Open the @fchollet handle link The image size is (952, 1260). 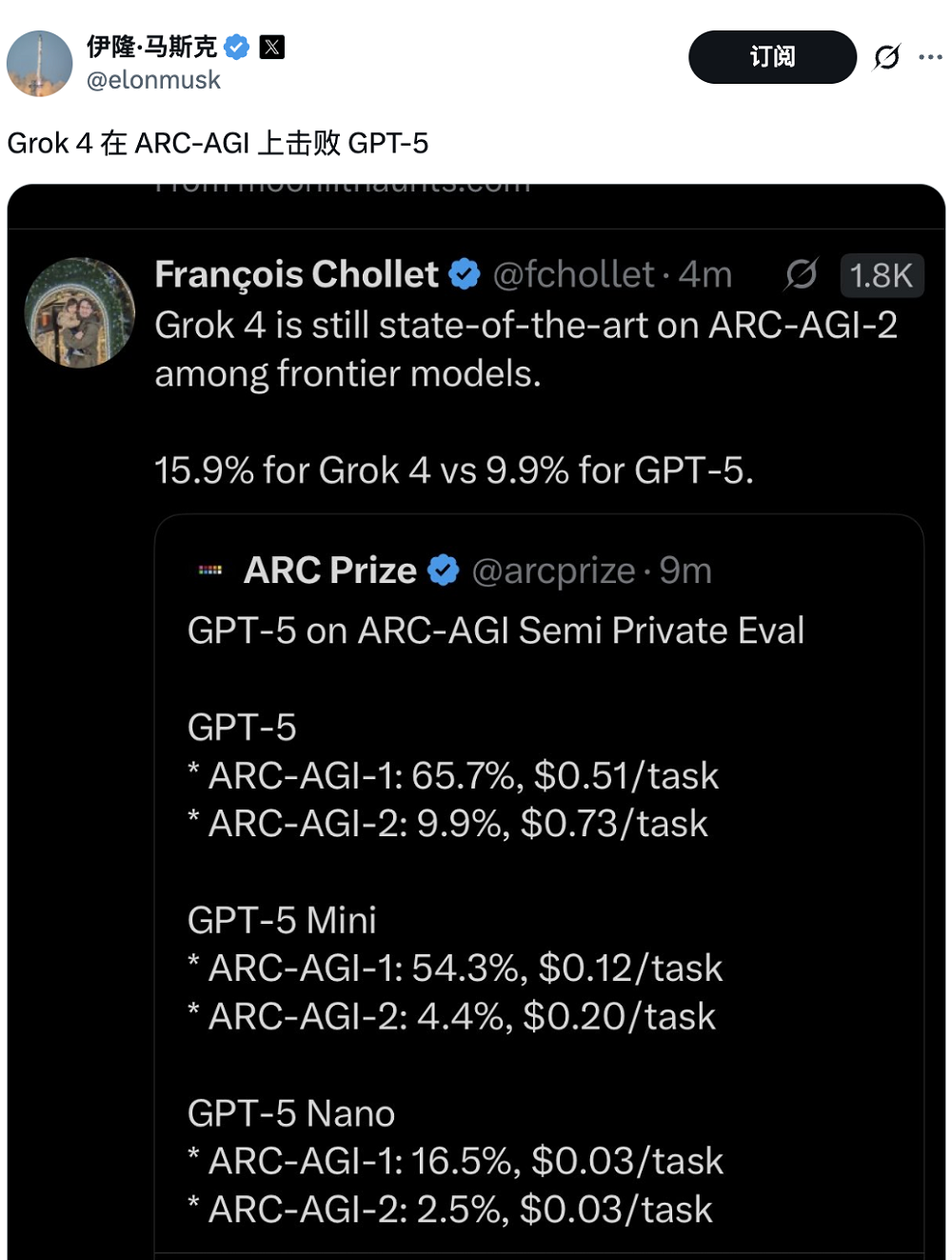click(574, 274)
